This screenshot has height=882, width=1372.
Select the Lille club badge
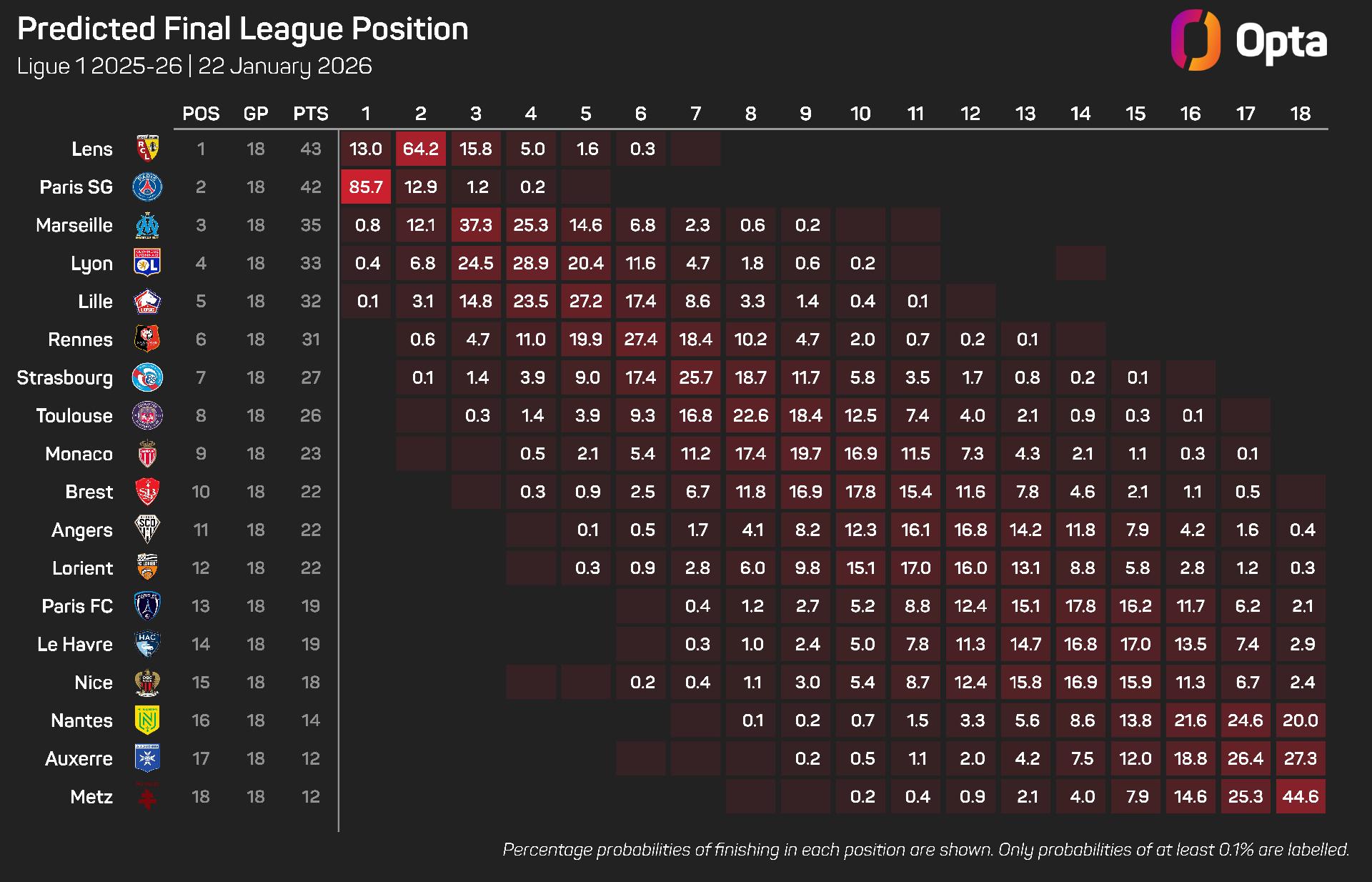point(147,301)
